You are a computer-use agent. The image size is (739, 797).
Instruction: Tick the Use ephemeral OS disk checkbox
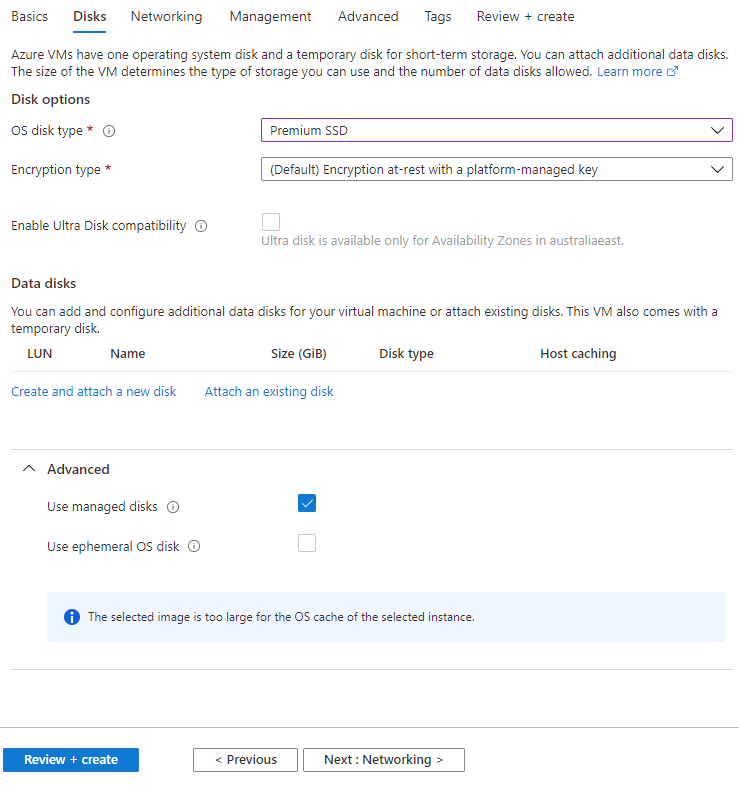307,543
